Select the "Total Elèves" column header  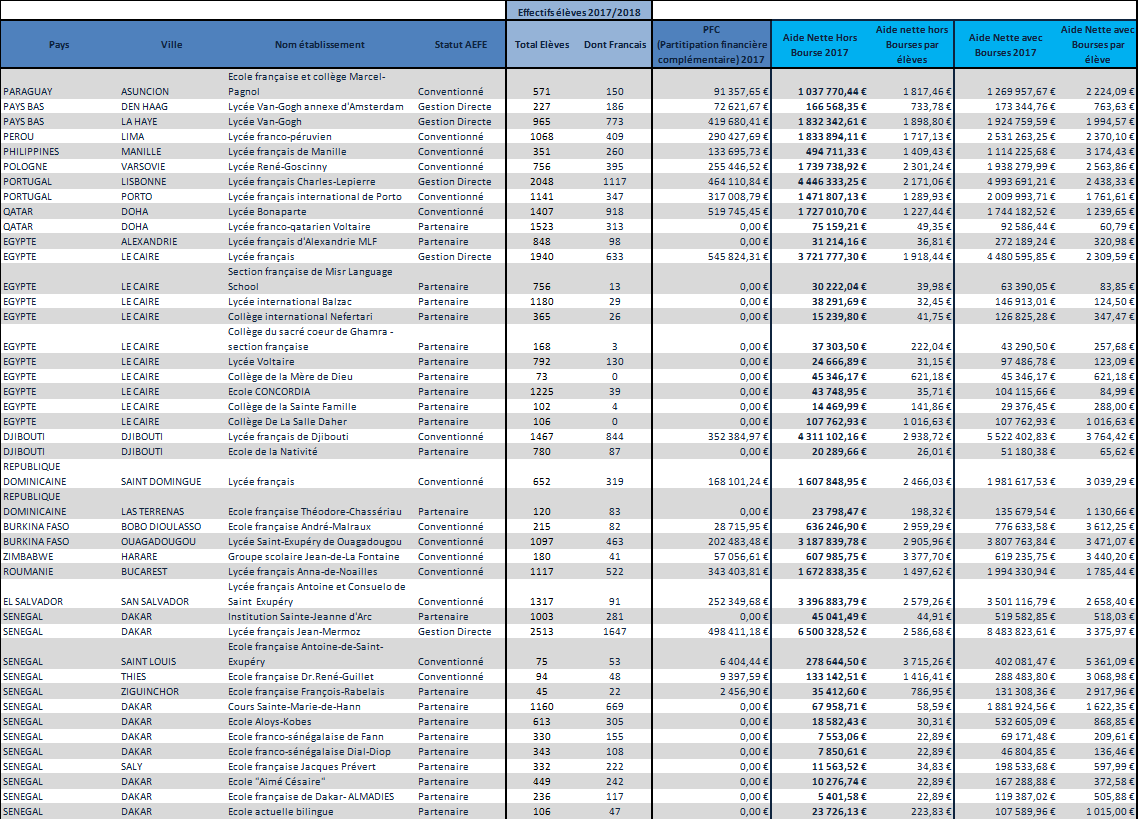pyautogui.click(x=541, y=44)
